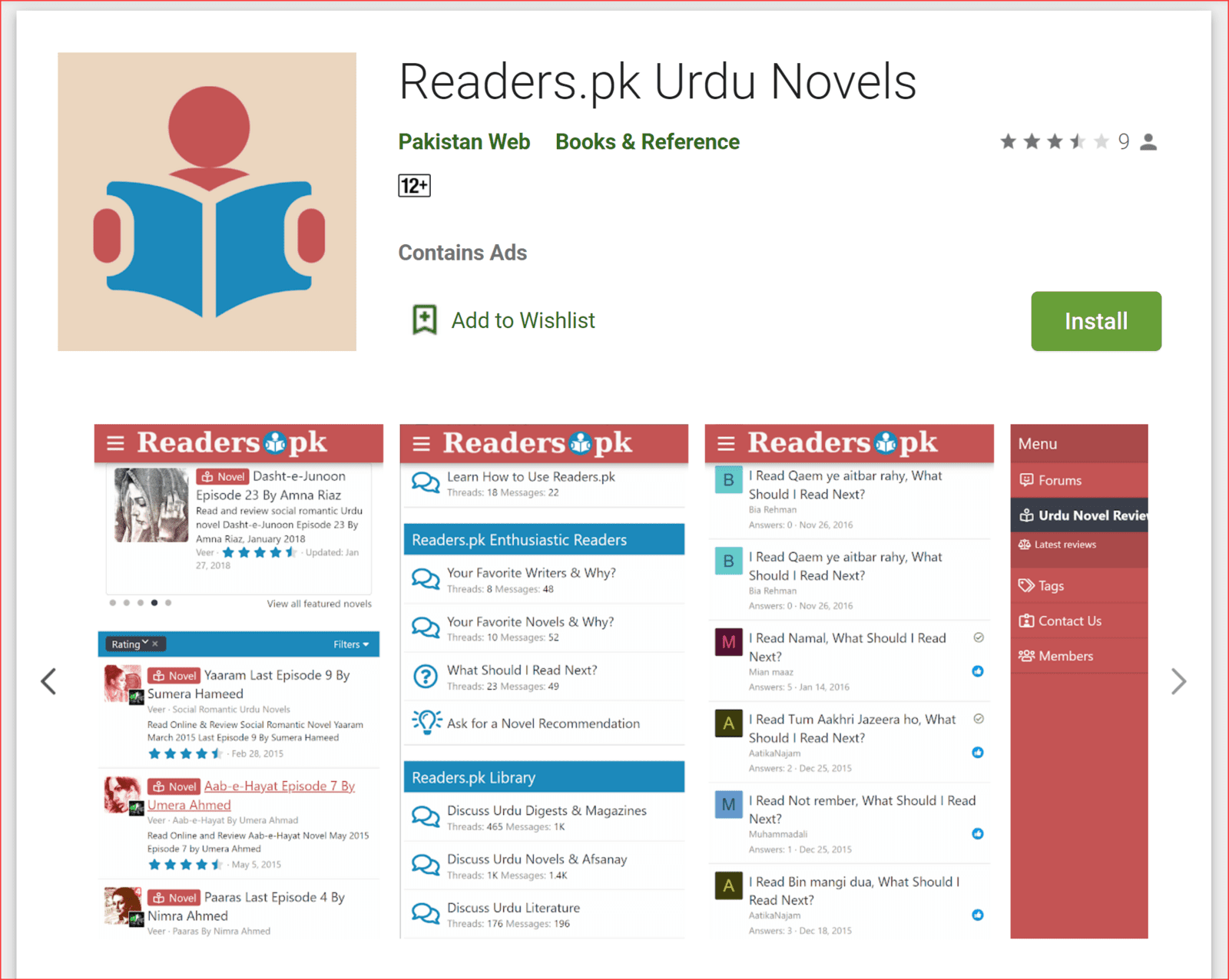
Task: Remove the Rating filter tag
Action: coord(155,644)
